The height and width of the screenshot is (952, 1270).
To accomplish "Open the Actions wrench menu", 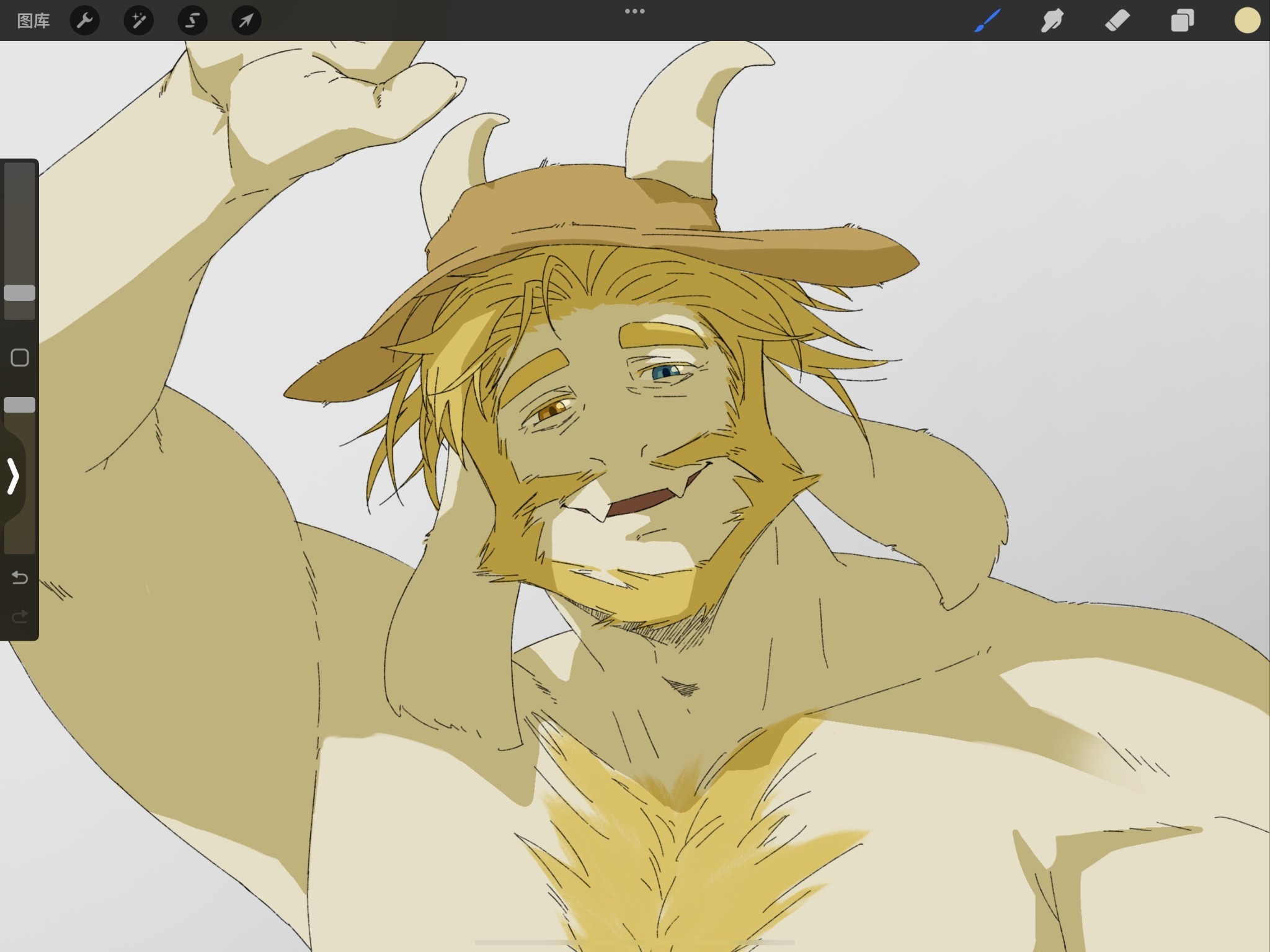I will click(x=85, y=20).
